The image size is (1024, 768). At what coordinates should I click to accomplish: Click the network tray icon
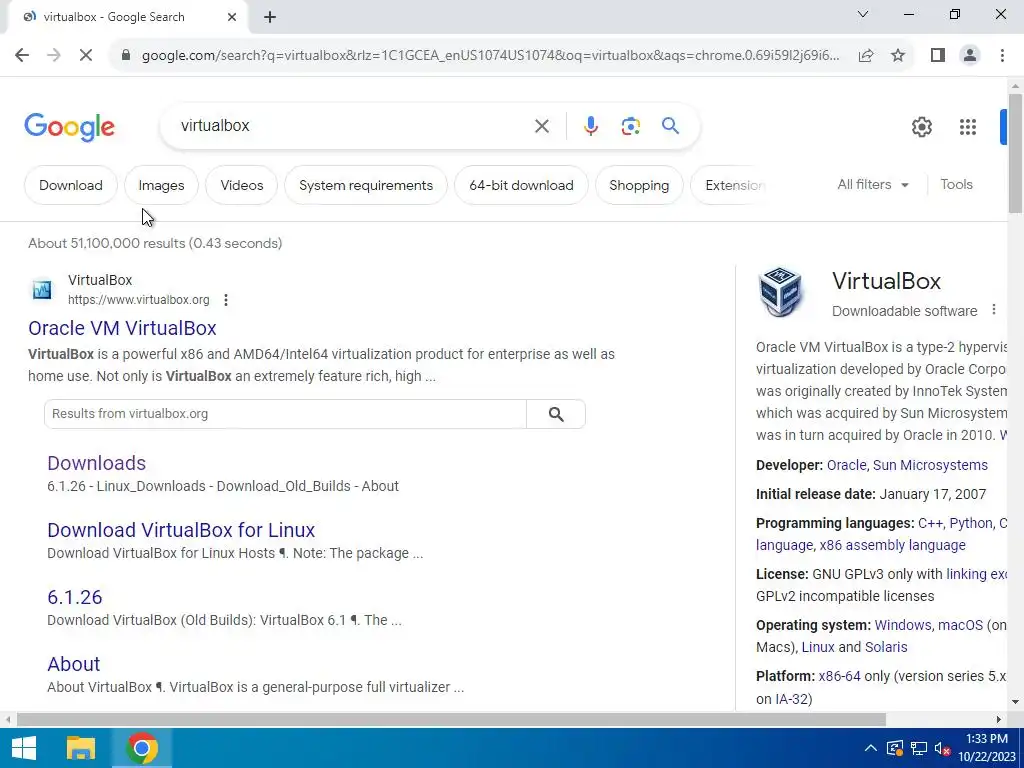pyautogui.click(x=919, y=748)
